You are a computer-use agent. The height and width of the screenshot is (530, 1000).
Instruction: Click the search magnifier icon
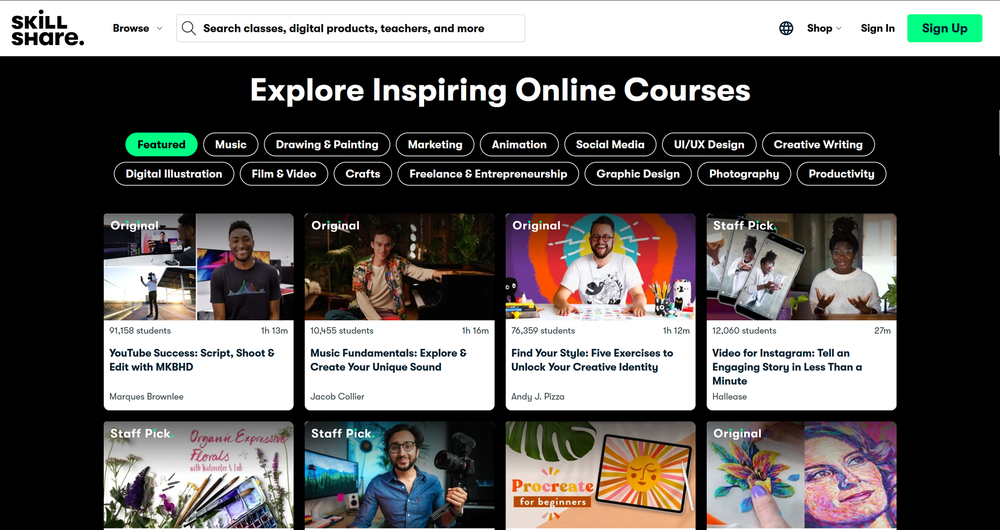coord(188,28)
